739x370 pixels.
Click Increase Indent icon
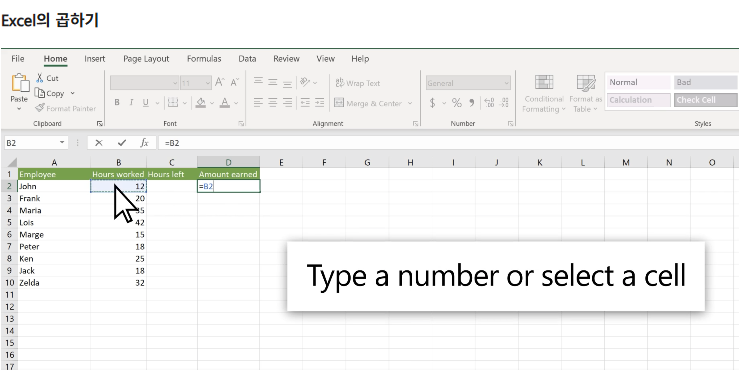[320, 102]
